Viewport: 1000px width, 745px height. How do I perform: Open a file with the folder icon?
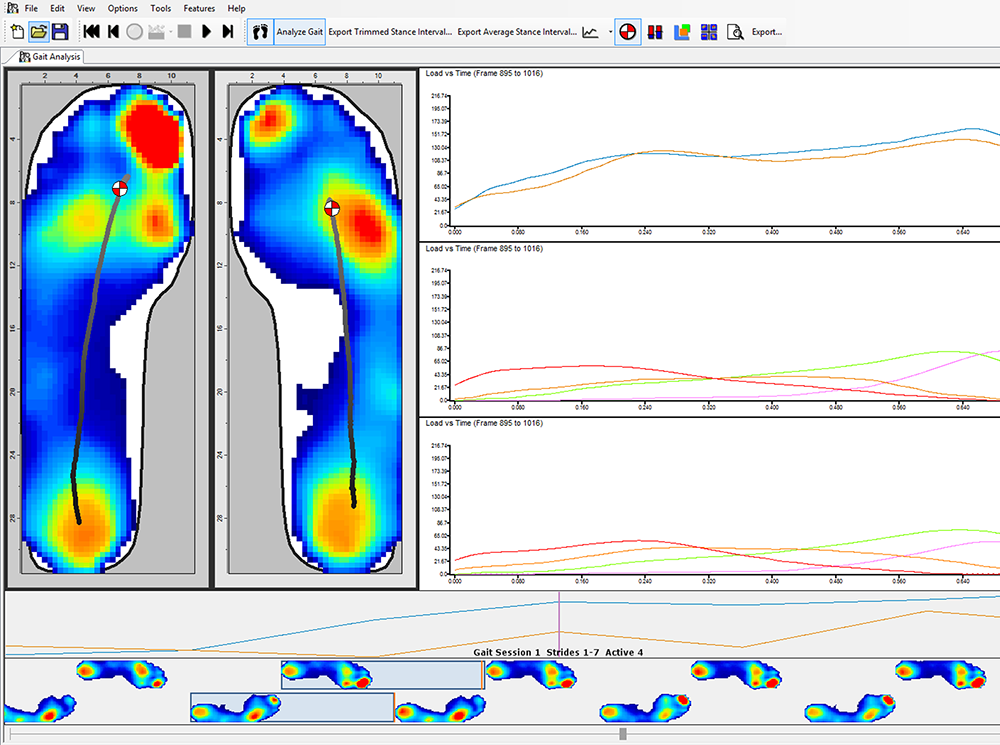[x=38, y=31]
